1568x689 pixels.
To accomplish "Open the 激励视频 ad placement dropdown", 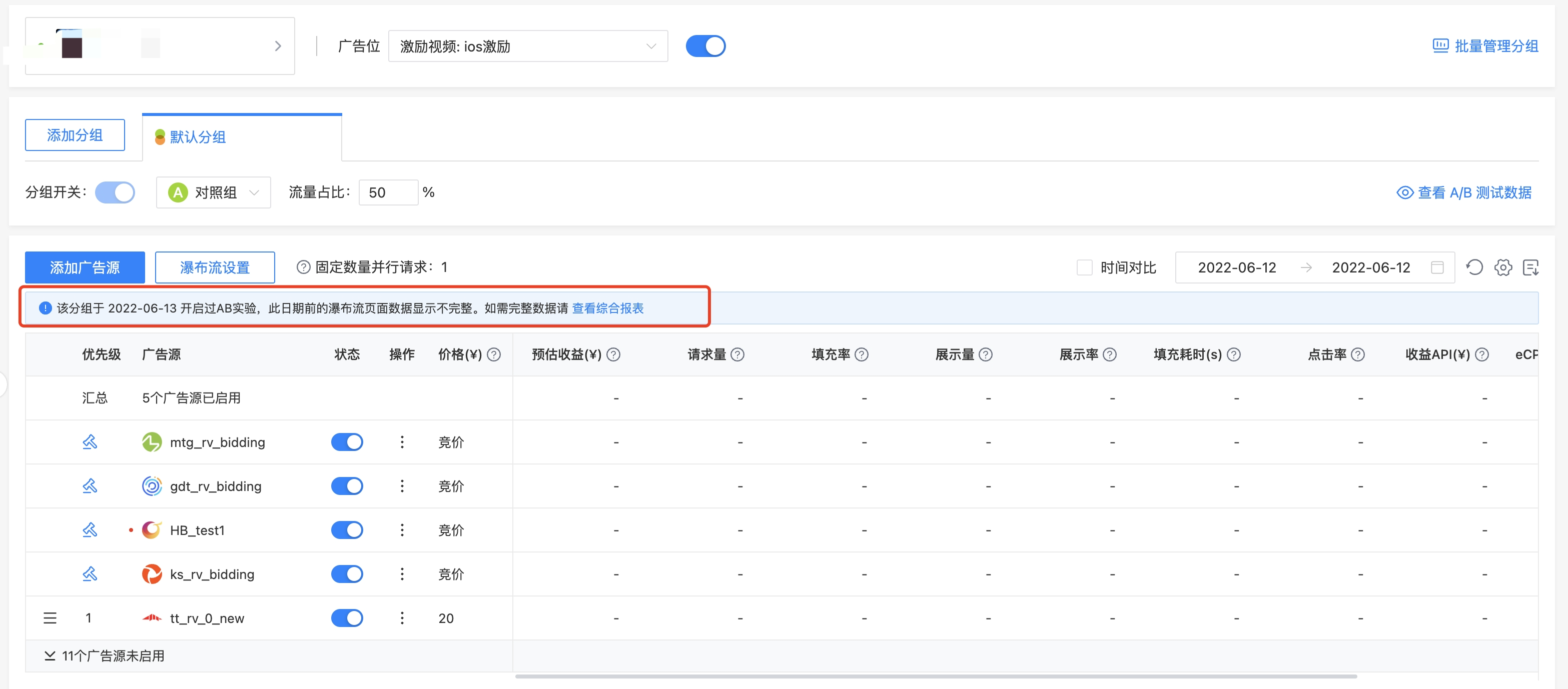I will pyautogui.click(x=527, y=45).
